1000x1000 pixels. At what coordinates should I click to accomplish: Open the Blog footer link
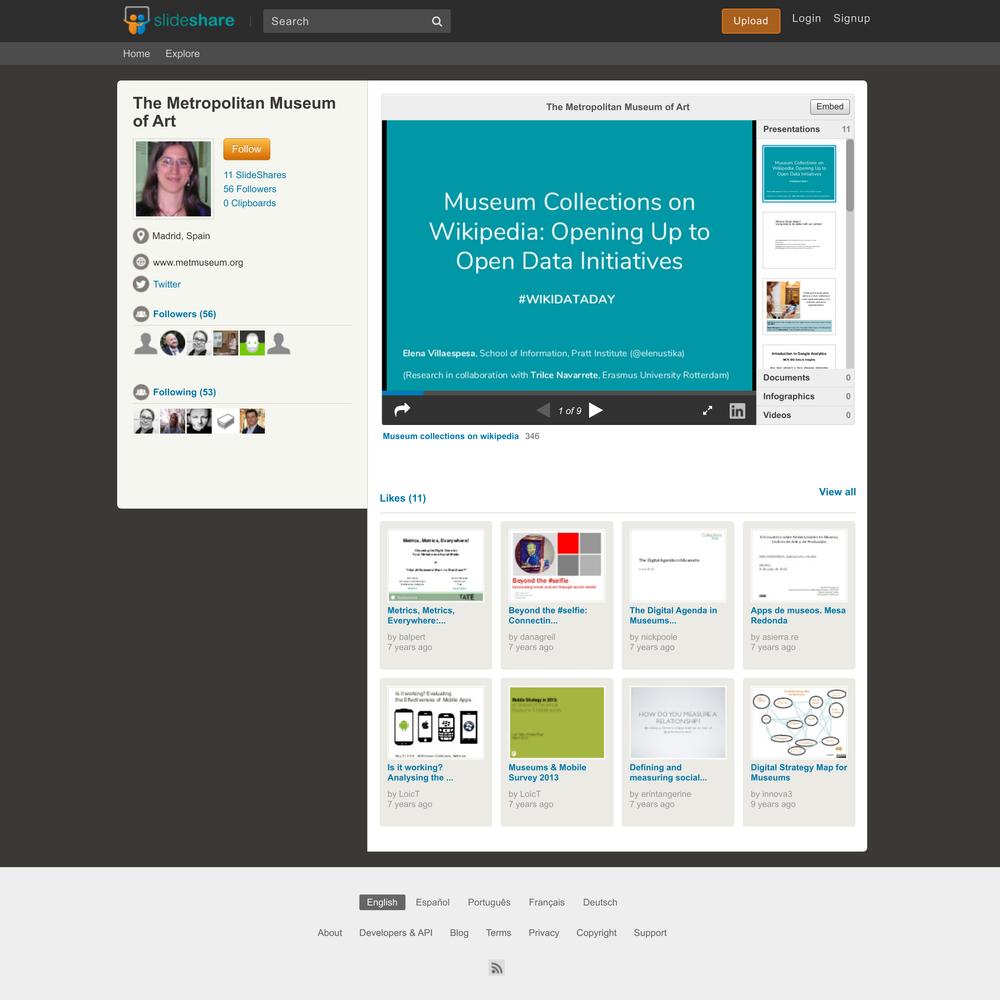click(459, 933)
